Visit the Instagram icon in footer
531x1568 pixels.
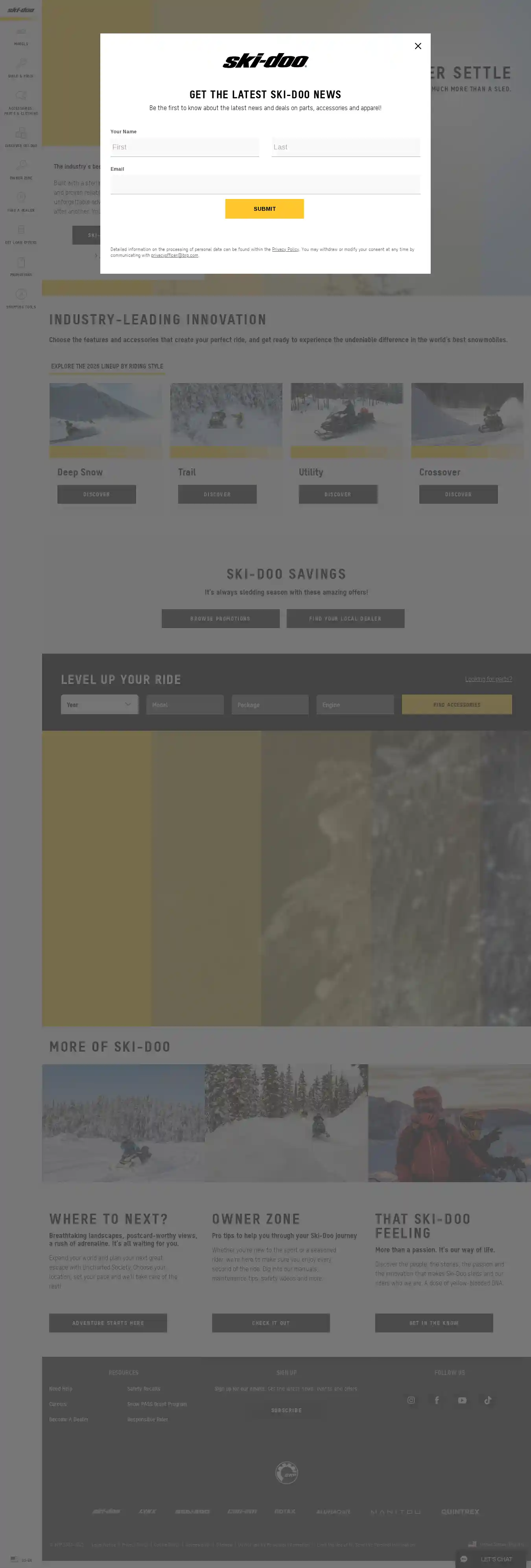click(411, 1400)
